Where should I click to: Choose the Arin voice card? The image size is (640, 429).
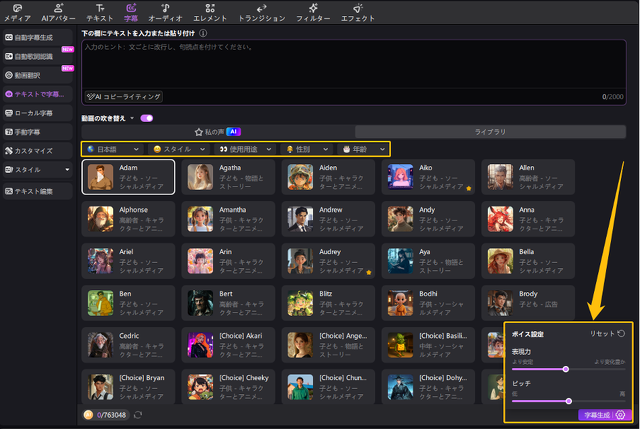(228, 261)
